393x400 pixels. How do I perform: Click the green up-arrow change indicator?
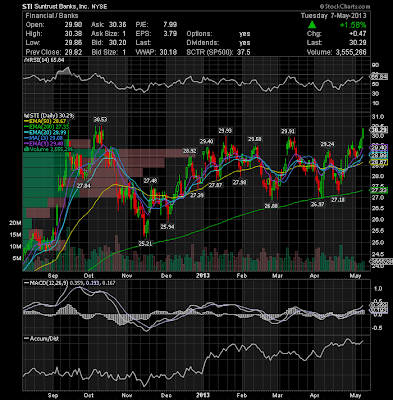point(312,25)
